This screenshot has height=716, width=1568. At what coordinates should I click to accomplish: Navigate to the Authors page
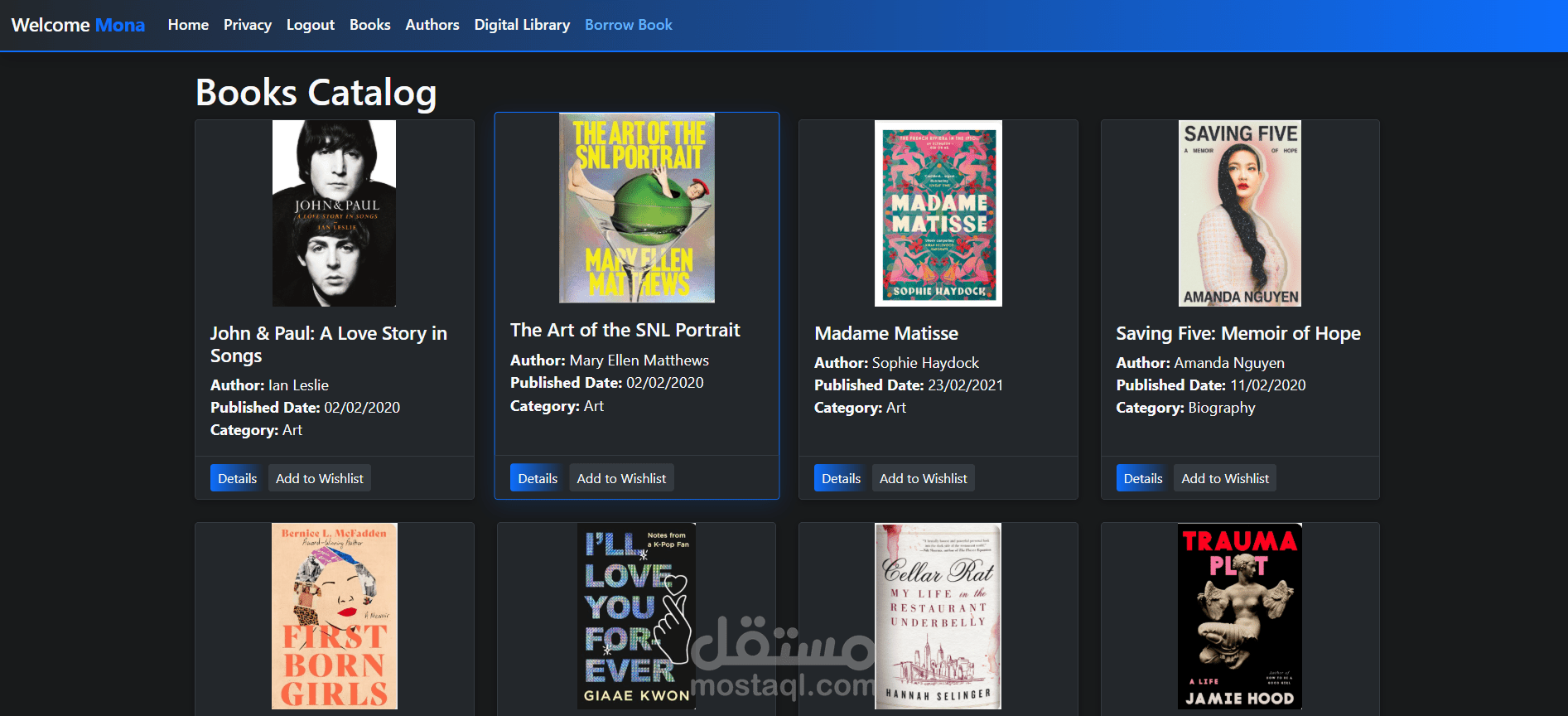coord(432,25)
